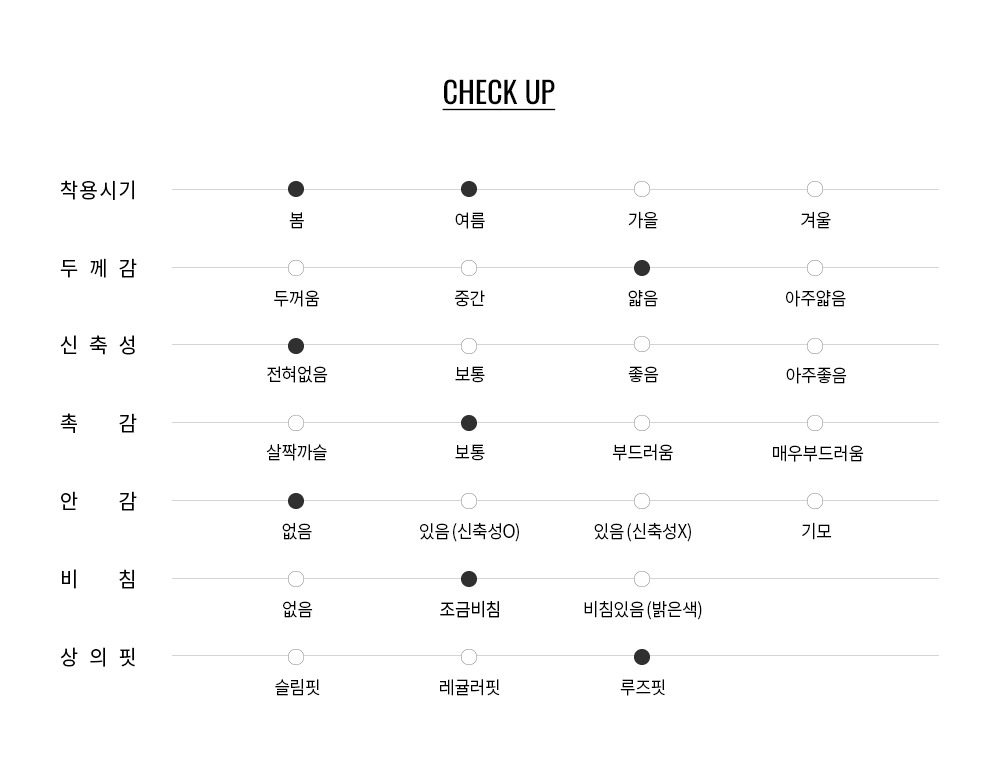Image resolution: width=1000 pixels, height=777 pixels.
Task: Pick the 슬림핏 fit circle
Action: click(296, 657)
